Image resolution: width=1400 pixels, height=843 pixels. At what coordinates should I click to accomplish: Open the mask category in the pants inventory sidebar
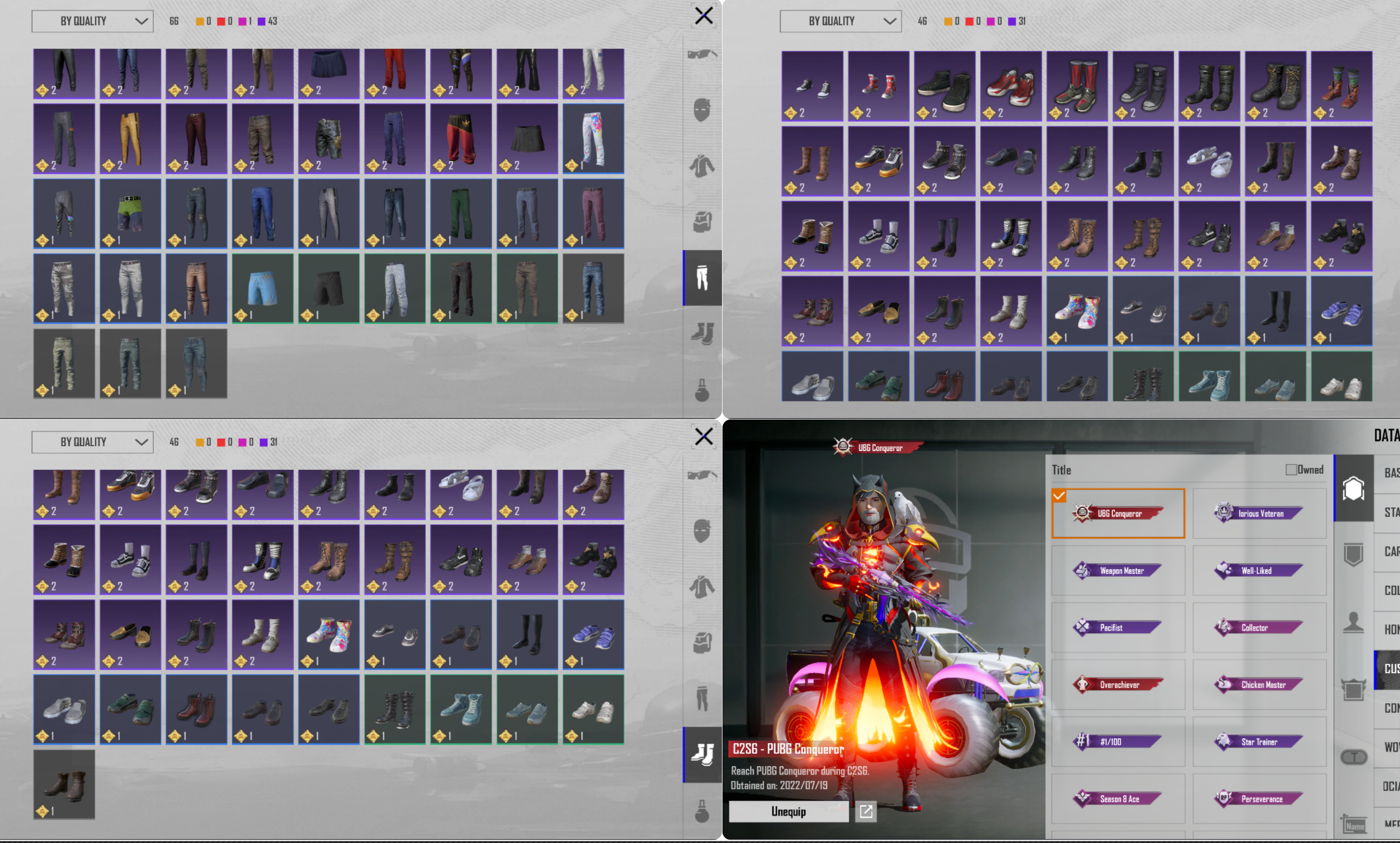click(x=703, y=110)
